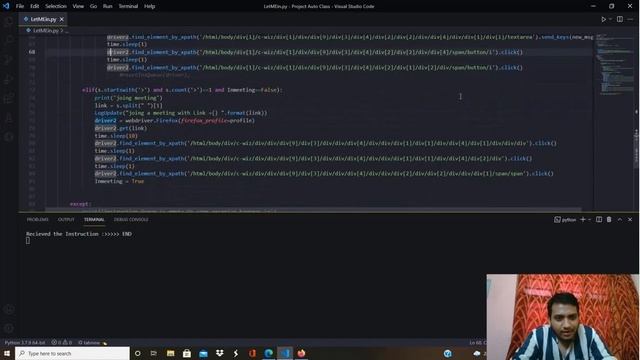The width and height of the screenshot is (640, 360).
Task: Open Windows Start menu
Action: coord(7,353)
